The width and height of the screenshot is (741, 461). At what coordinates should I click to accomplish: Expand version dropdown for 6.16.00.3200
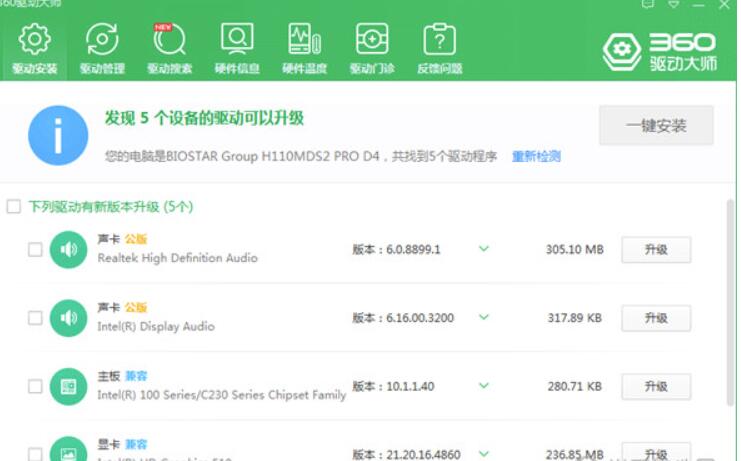[x=483, y=317]
